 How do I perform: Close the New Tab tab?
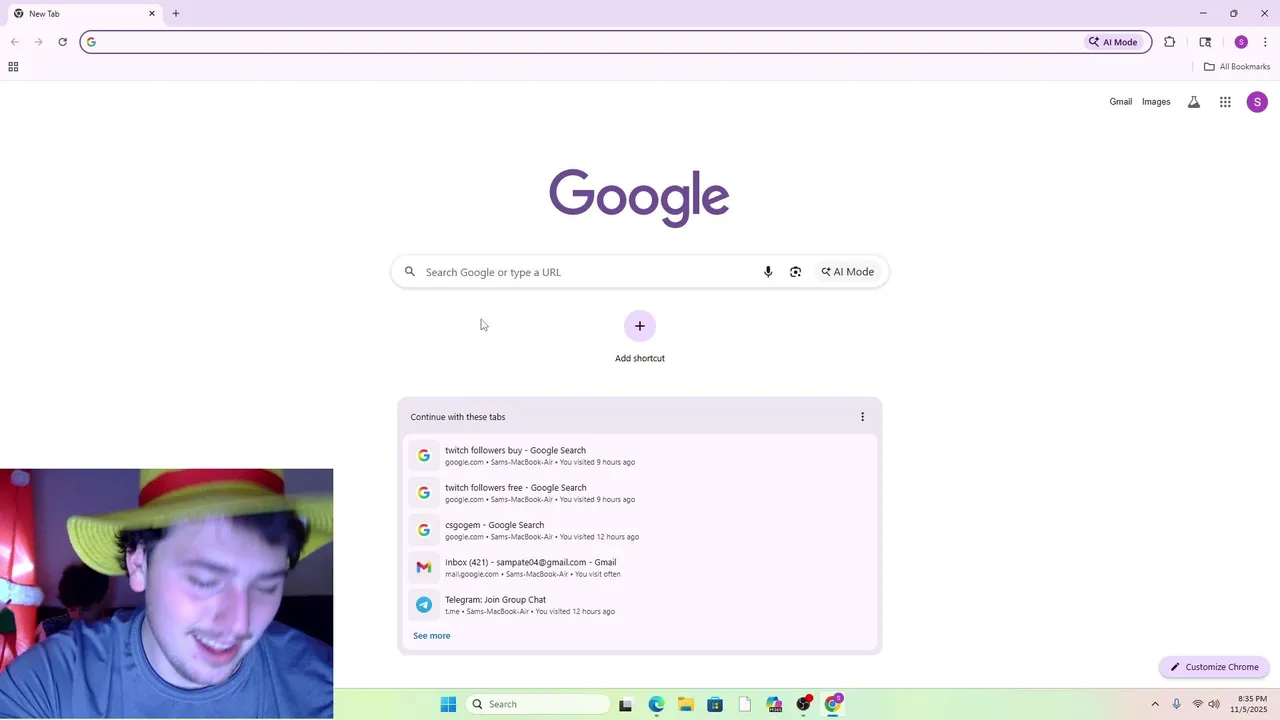(152, 14)
